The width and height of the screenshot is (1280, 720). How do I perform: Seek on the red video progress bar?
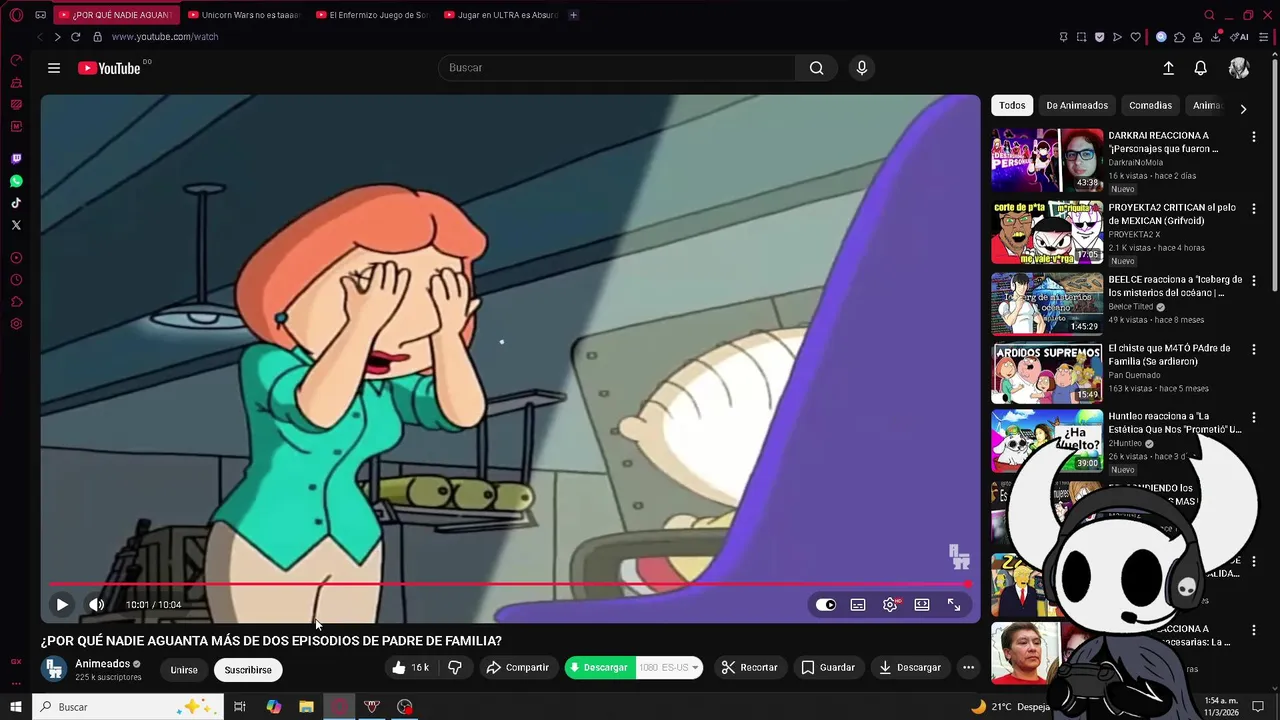(510, 584)
